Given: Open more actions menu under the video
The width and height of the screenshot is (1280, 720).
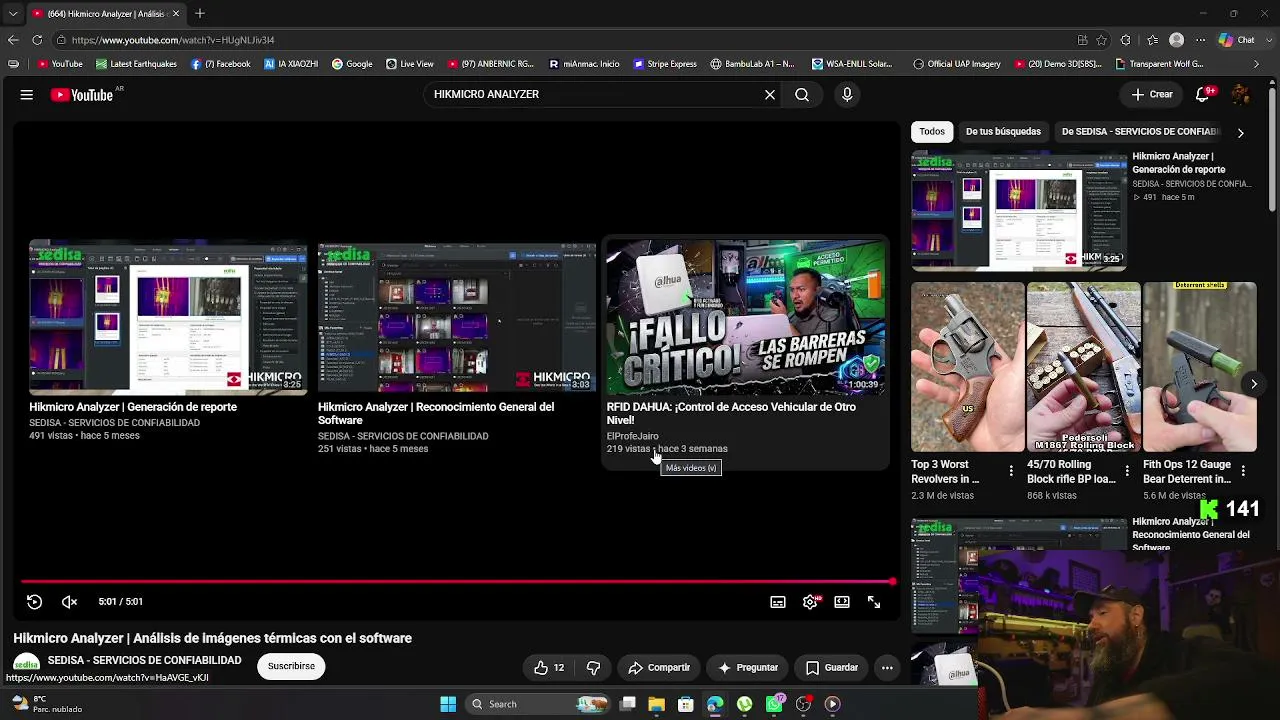Looking at the screenshot, I should coord(887,668).
